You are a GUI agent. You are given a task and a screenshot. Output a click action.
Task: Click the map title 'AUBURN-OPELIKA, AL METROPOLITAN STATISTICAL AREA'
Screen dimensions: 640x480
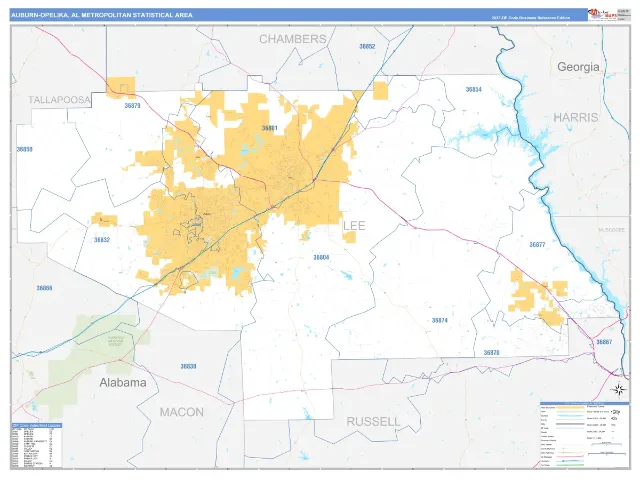point(102,15)
